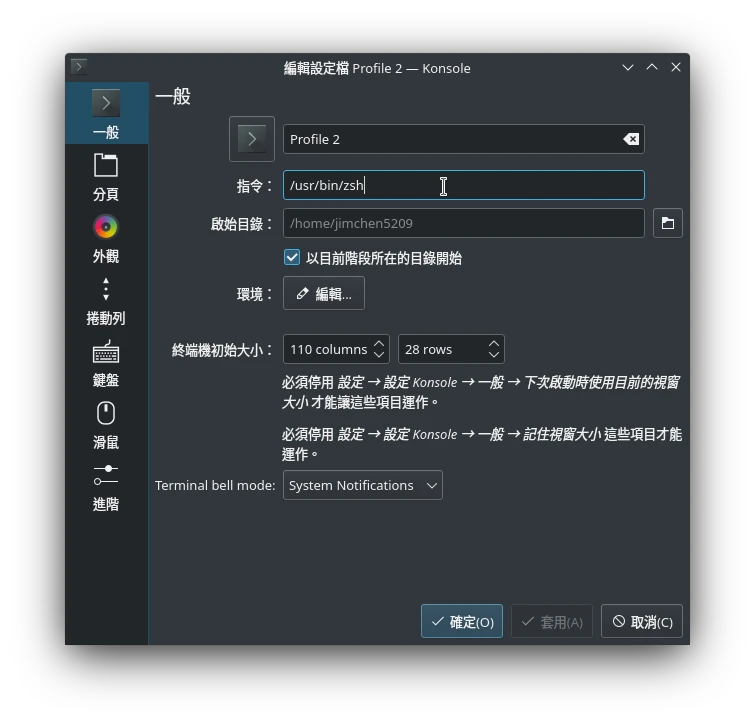
Task: Clear the Profile 2 name field
Action: tap(631, 139)
